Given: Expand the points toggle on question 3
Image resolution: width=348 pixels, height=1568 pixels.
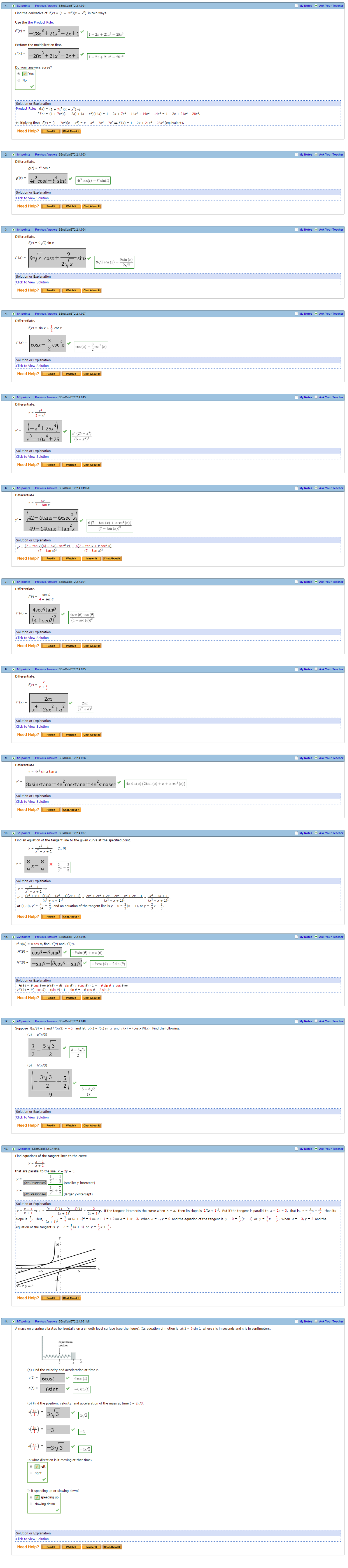Looking at the screenshot, I should (x=13, y=229).
